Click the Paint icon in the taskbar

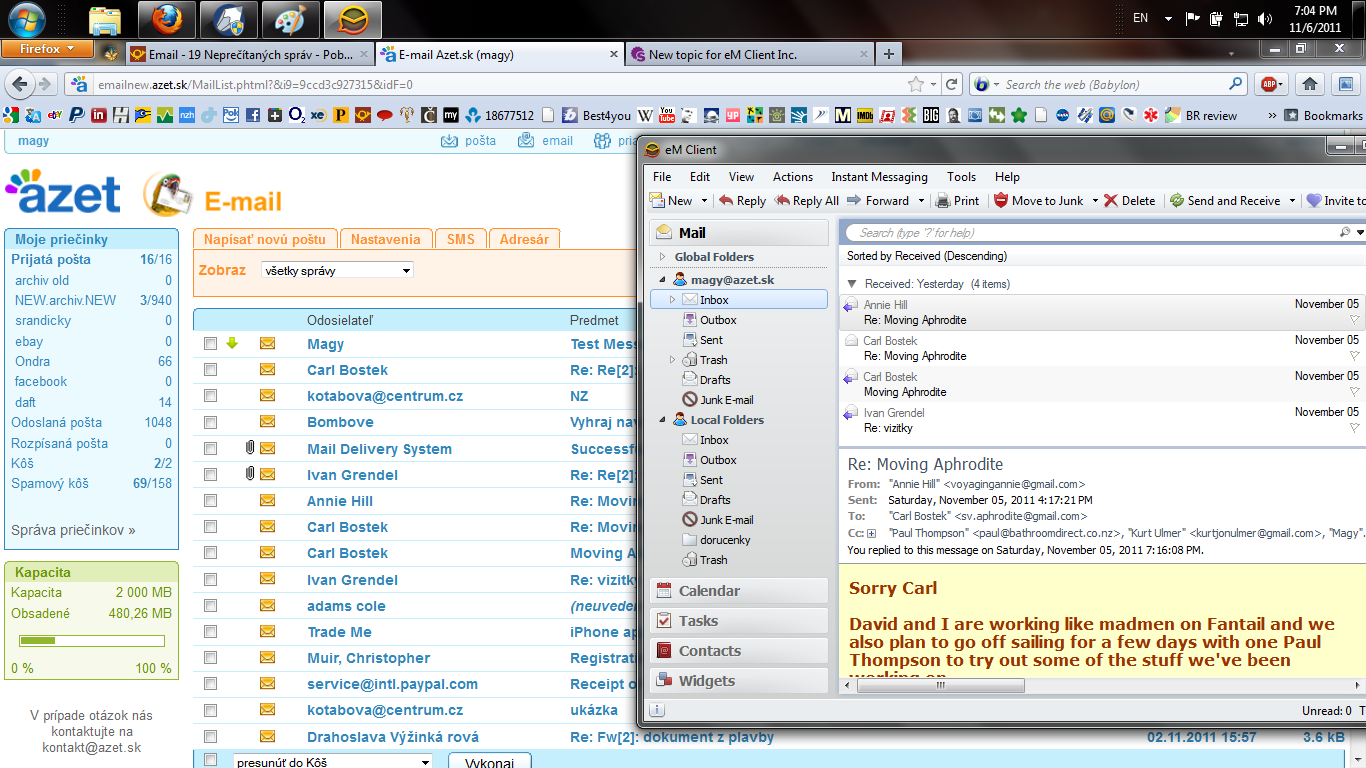pyautogui.click(x=291, y=19)
